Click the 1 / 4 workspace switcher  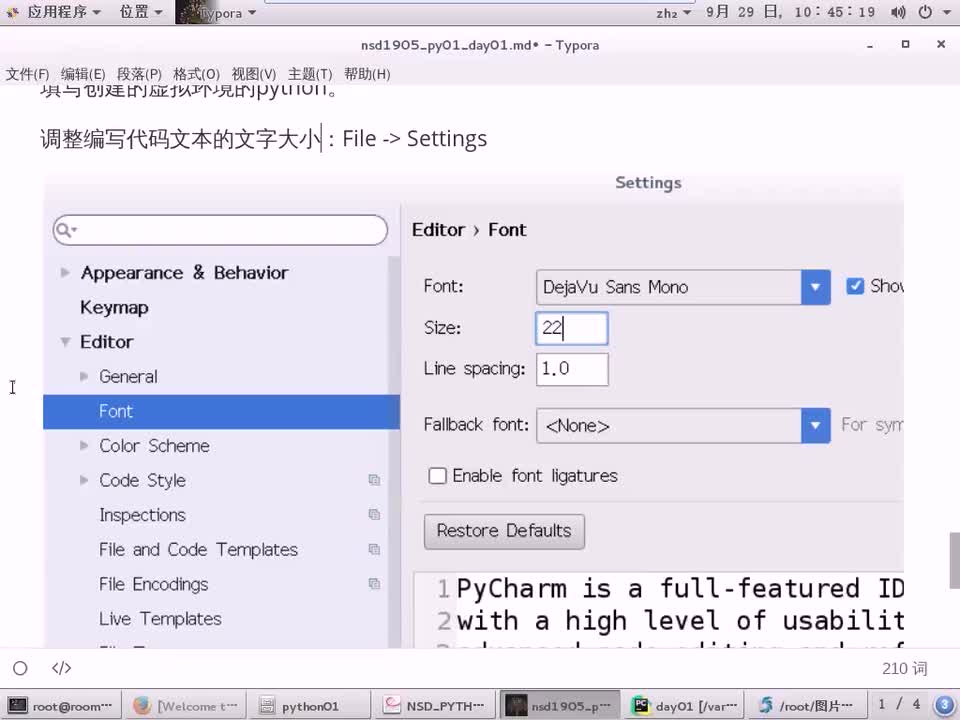coord(899,705)
